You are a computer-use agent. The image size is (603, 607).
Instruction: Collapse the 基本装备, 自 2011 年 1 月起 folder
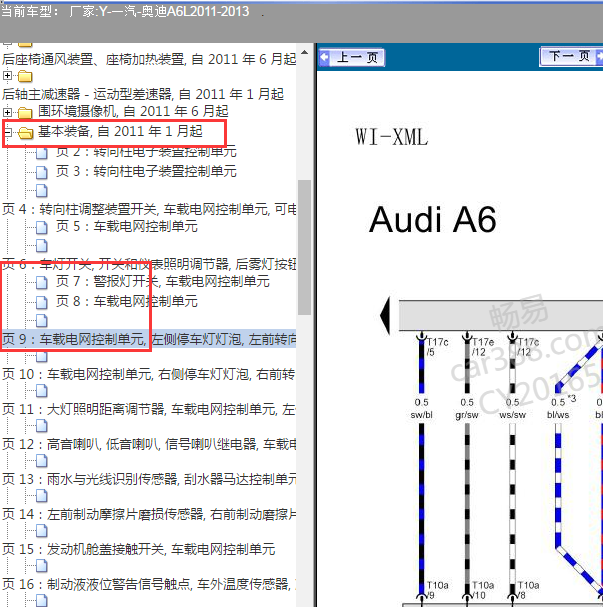click(7, 133)
